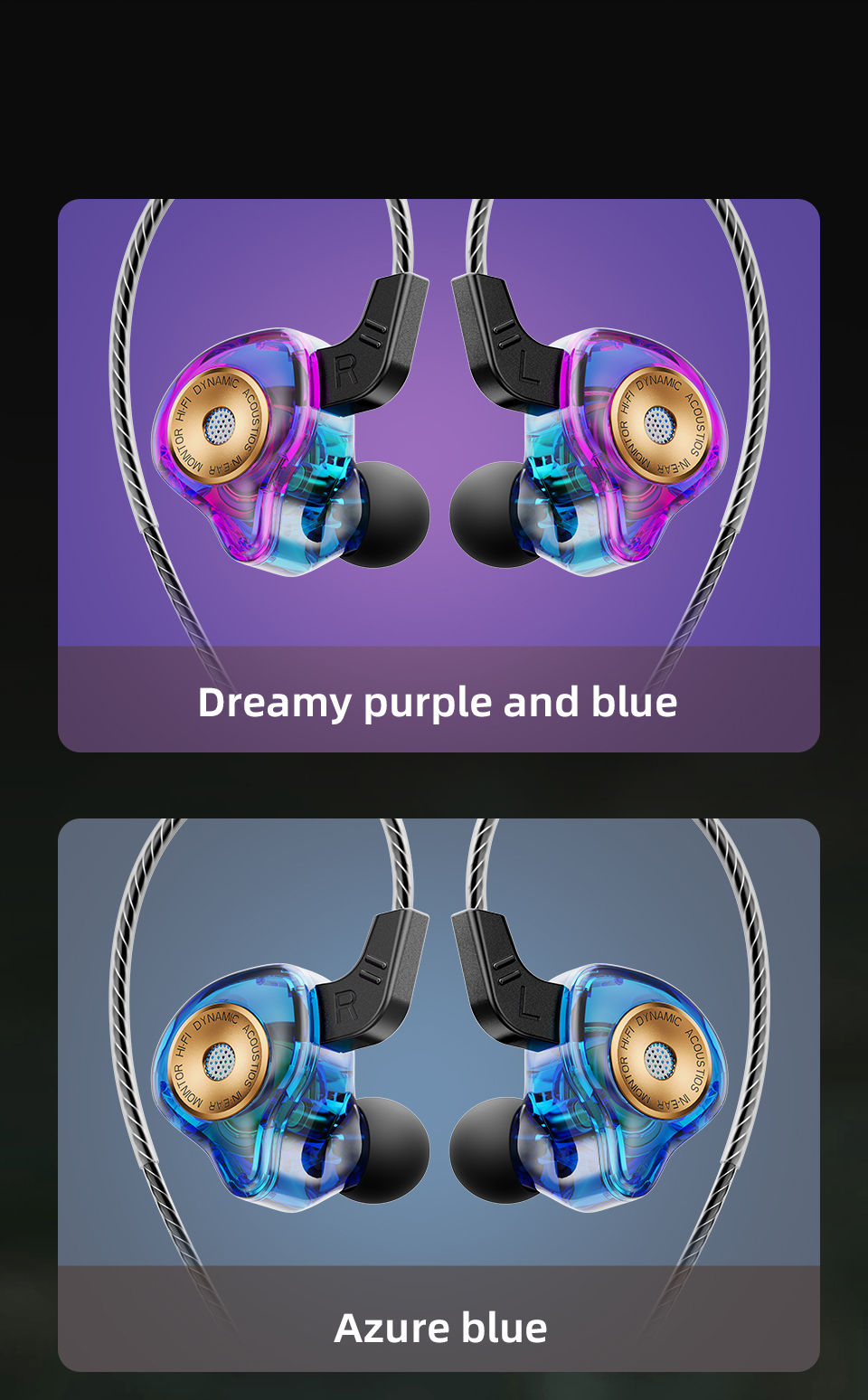The height and width of the screenshot is (1400, 868).
Task: Click the black ear tip of blue left earbud
Action: 488,1150
